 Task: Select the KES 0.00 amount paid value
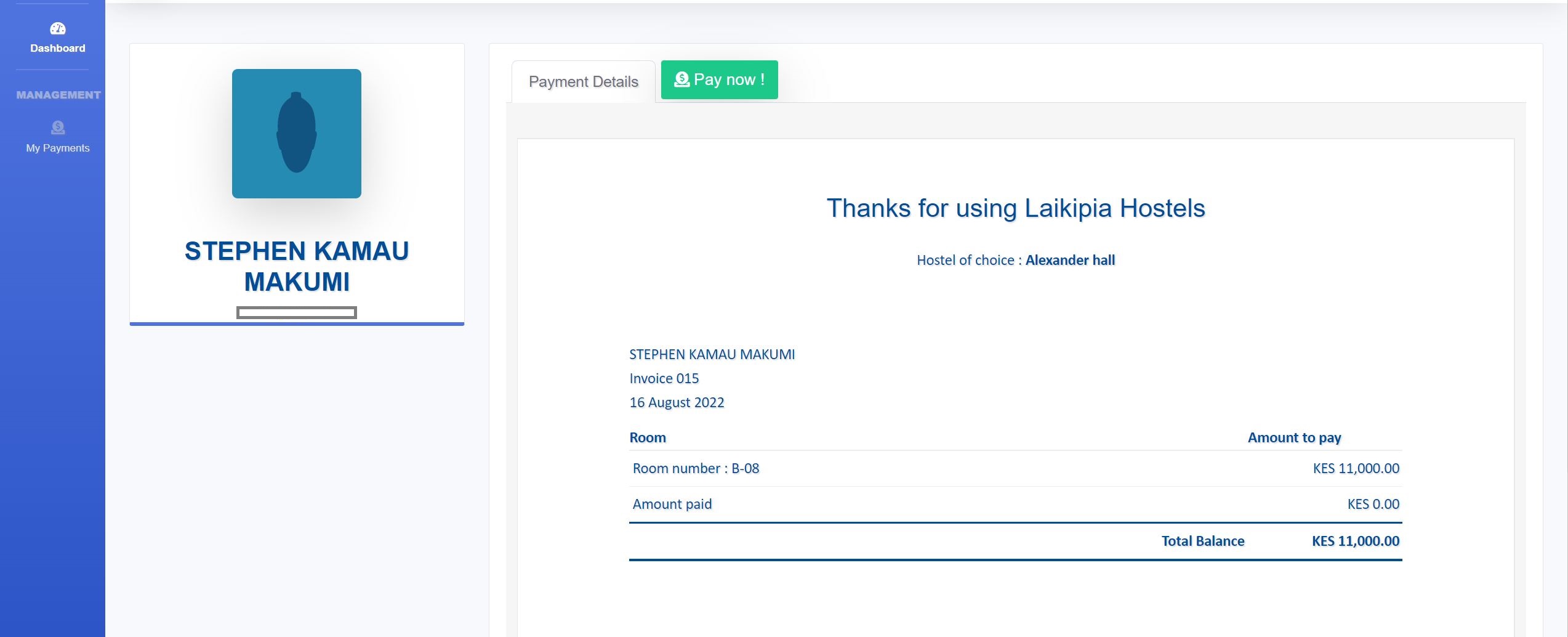click(x=1373, y=504)
